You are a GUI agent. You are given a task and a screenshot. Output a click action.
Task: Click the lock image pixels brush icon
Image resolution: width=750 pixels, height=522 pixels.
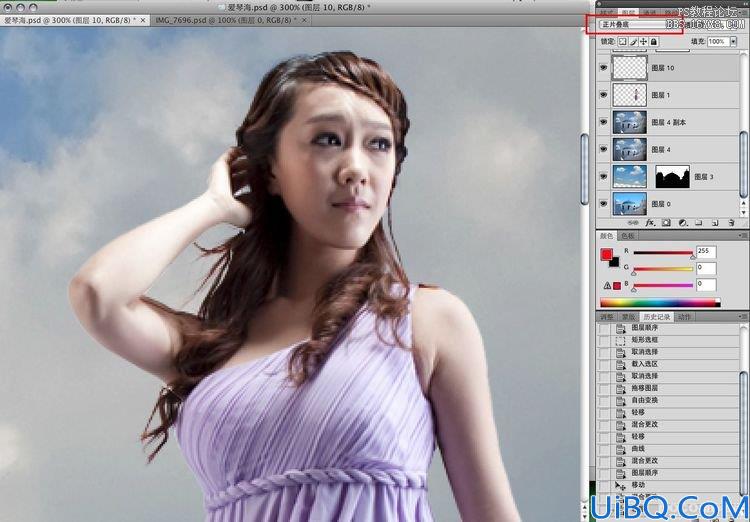633,42
